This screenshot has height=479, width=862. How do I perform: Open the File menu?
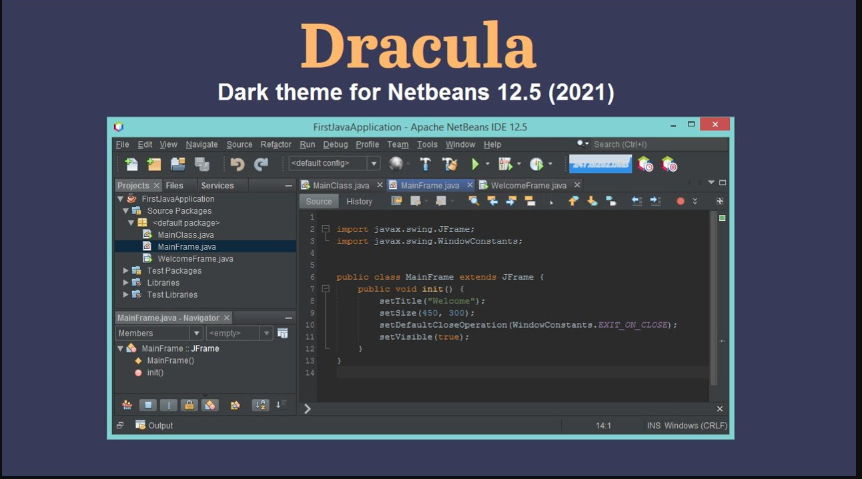(x=122, y=145)
